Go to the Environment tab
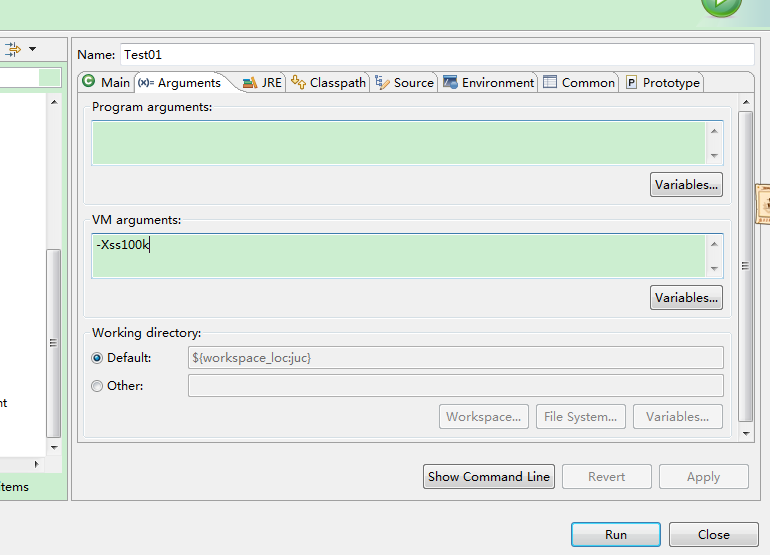770x555 pixels. point(488,83)
